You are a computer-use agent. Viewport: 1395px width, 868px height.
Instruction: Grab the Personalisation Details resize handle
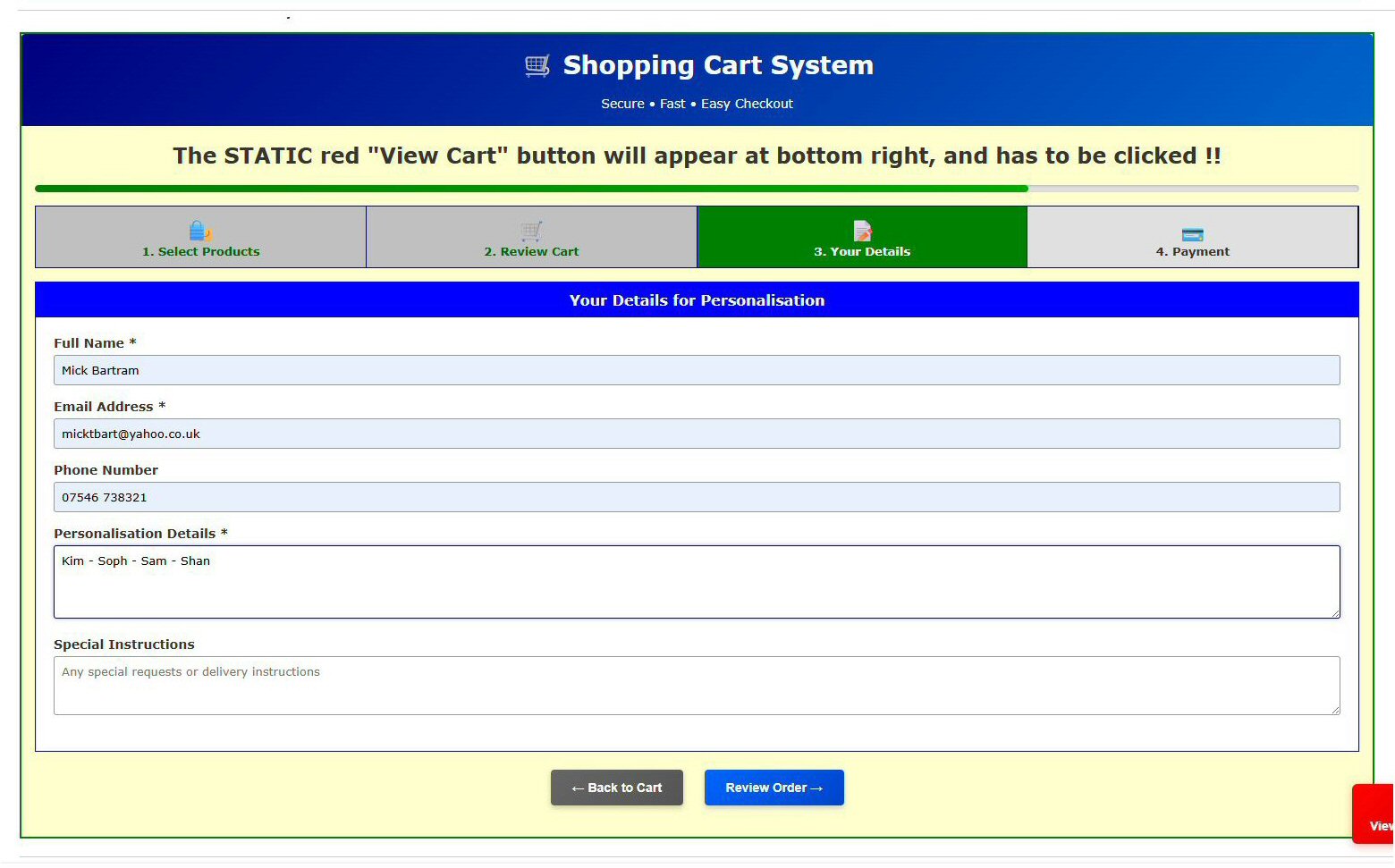(1335, 613)
